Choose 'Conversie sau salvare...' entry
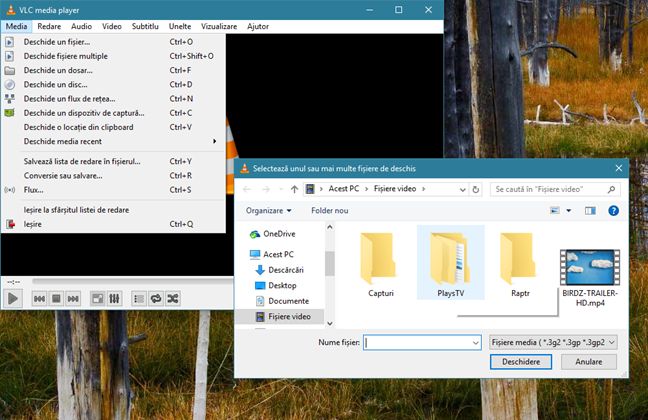Screen dimensions: 648x420 coord(113,176)
